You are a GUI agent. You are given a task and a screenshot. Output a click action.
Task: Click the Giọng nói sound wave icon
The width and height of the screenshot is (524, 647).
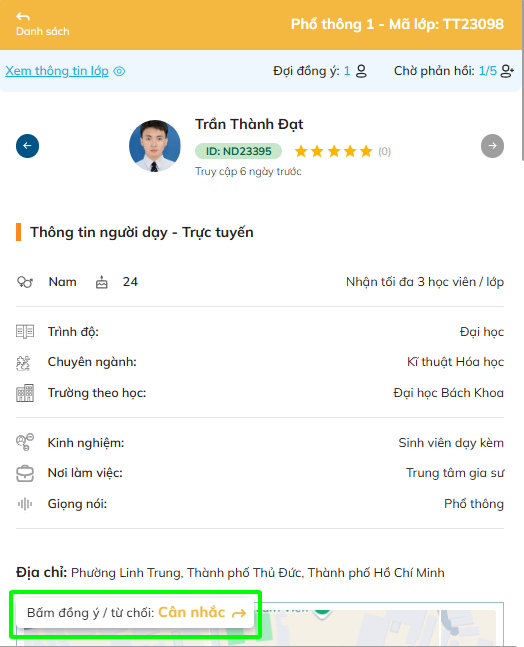[x=25, y=504]
